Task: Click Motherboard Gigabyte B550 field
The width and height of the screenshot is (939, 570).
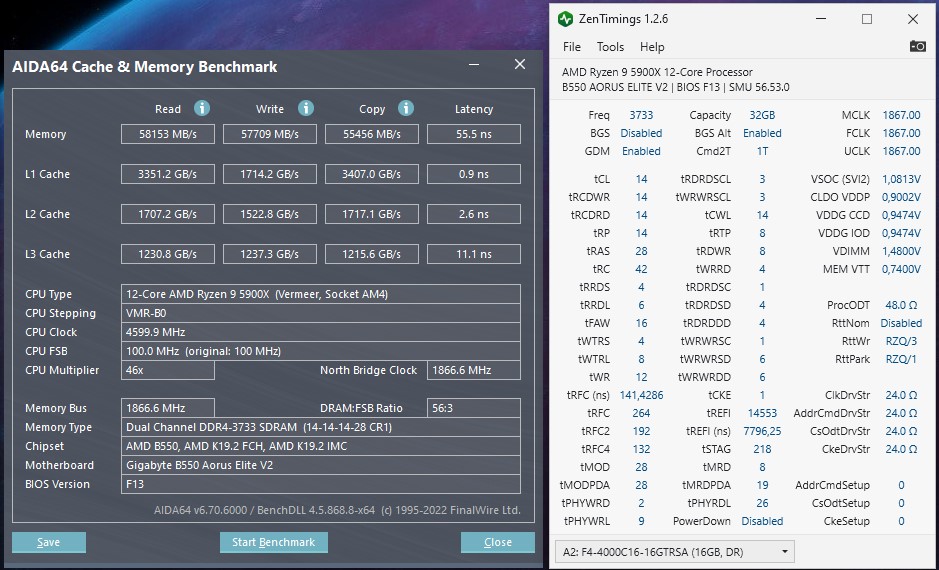Action: click(320, 465)
